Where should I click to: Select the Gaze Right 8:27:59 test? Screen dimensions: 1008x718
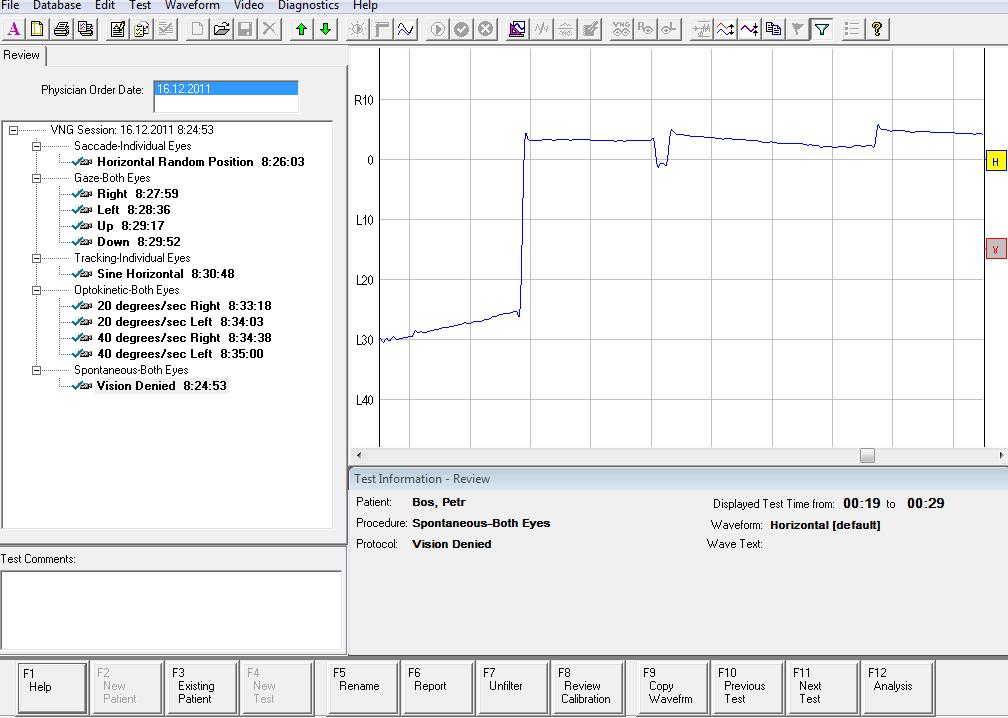(138, 194)
